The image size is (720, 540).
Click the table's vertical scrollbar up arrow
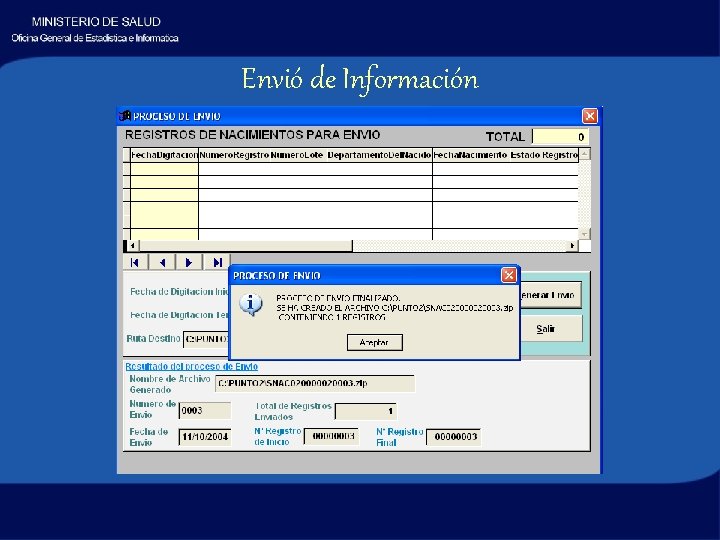[x=584, y=154]
